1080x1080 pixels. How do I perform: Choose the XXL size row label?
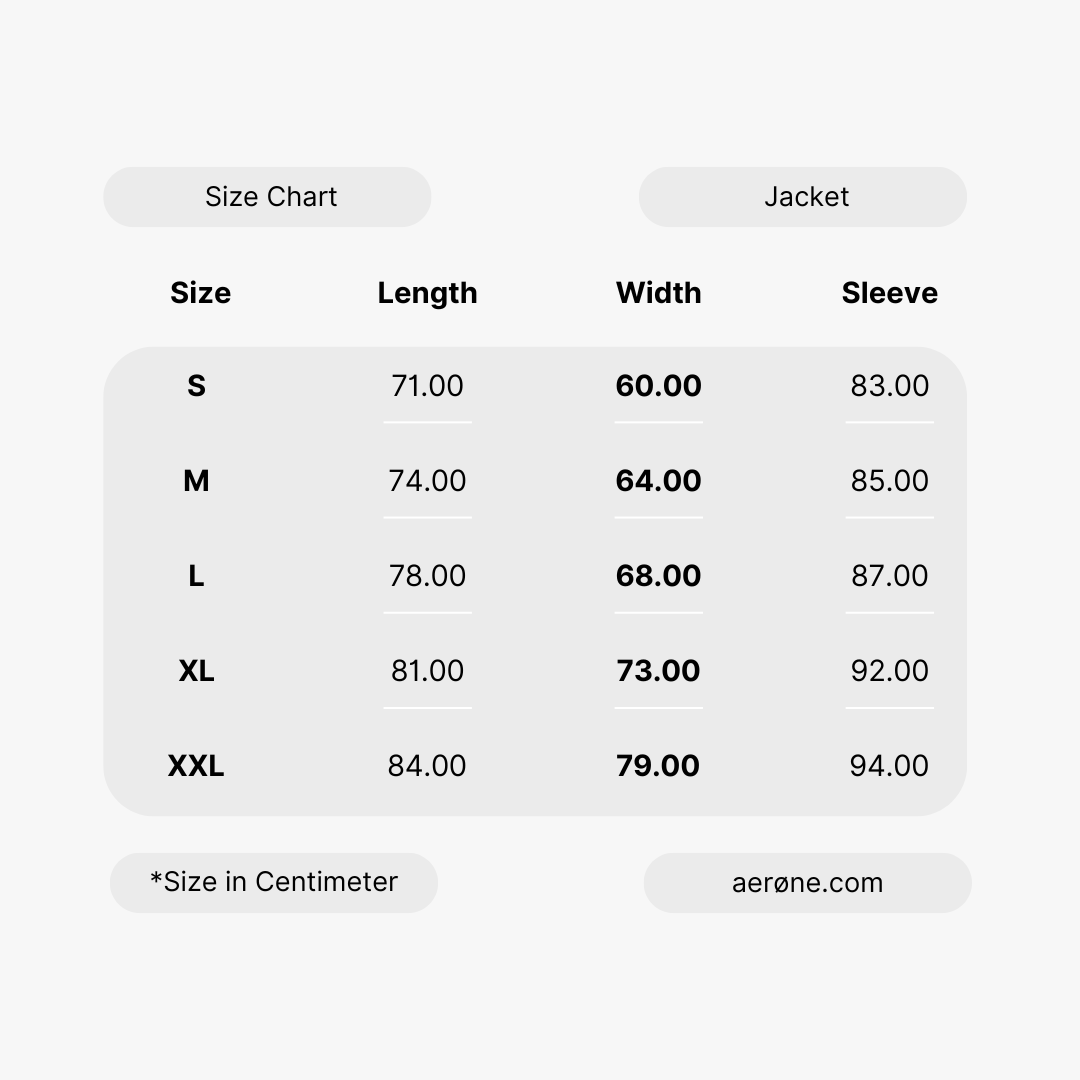click(x=196, y=766)
